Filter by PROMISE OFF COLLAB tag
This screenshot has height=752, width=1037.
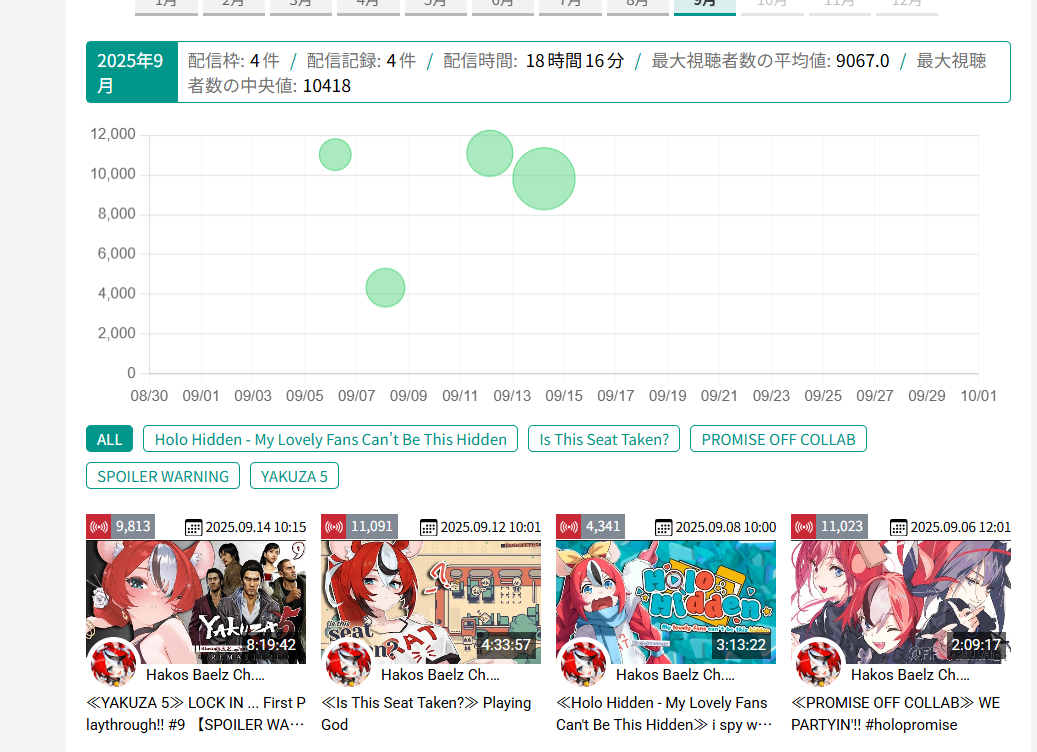(778, 439)
